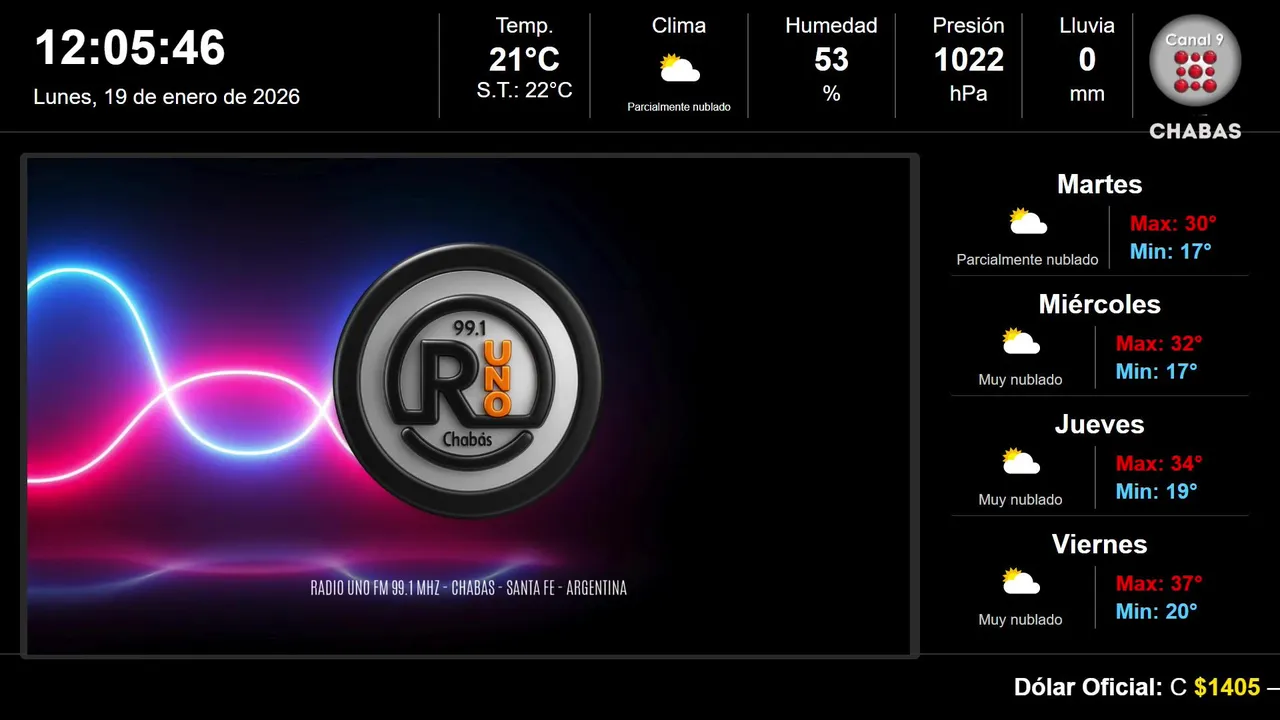This screenshot has width=1280, height=720.
Task: Click Viernes Muy nublado description
Action: (1020, 620)
